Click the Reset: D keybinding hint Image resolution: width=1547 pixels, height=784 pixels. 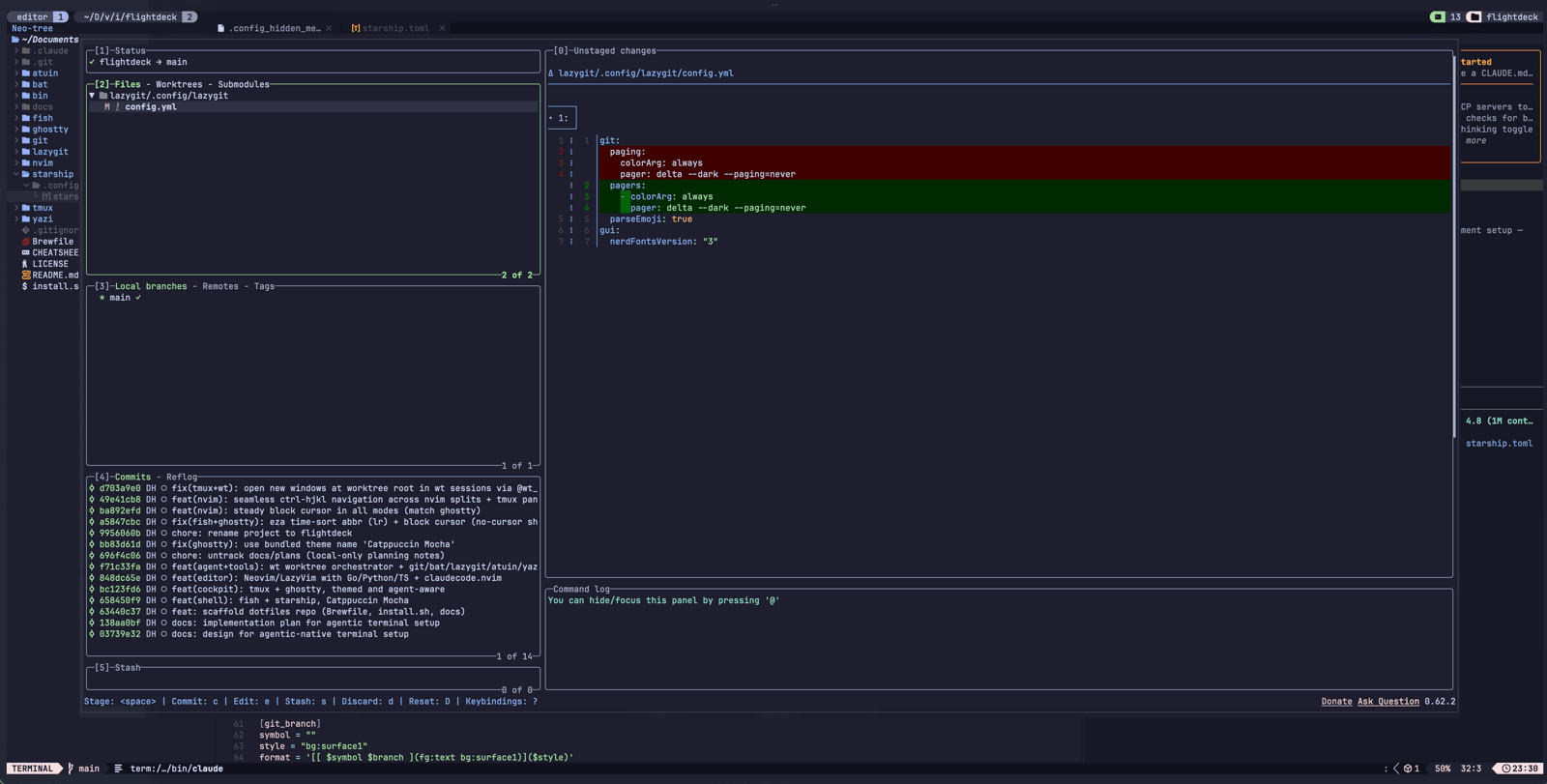coord(429,702)
